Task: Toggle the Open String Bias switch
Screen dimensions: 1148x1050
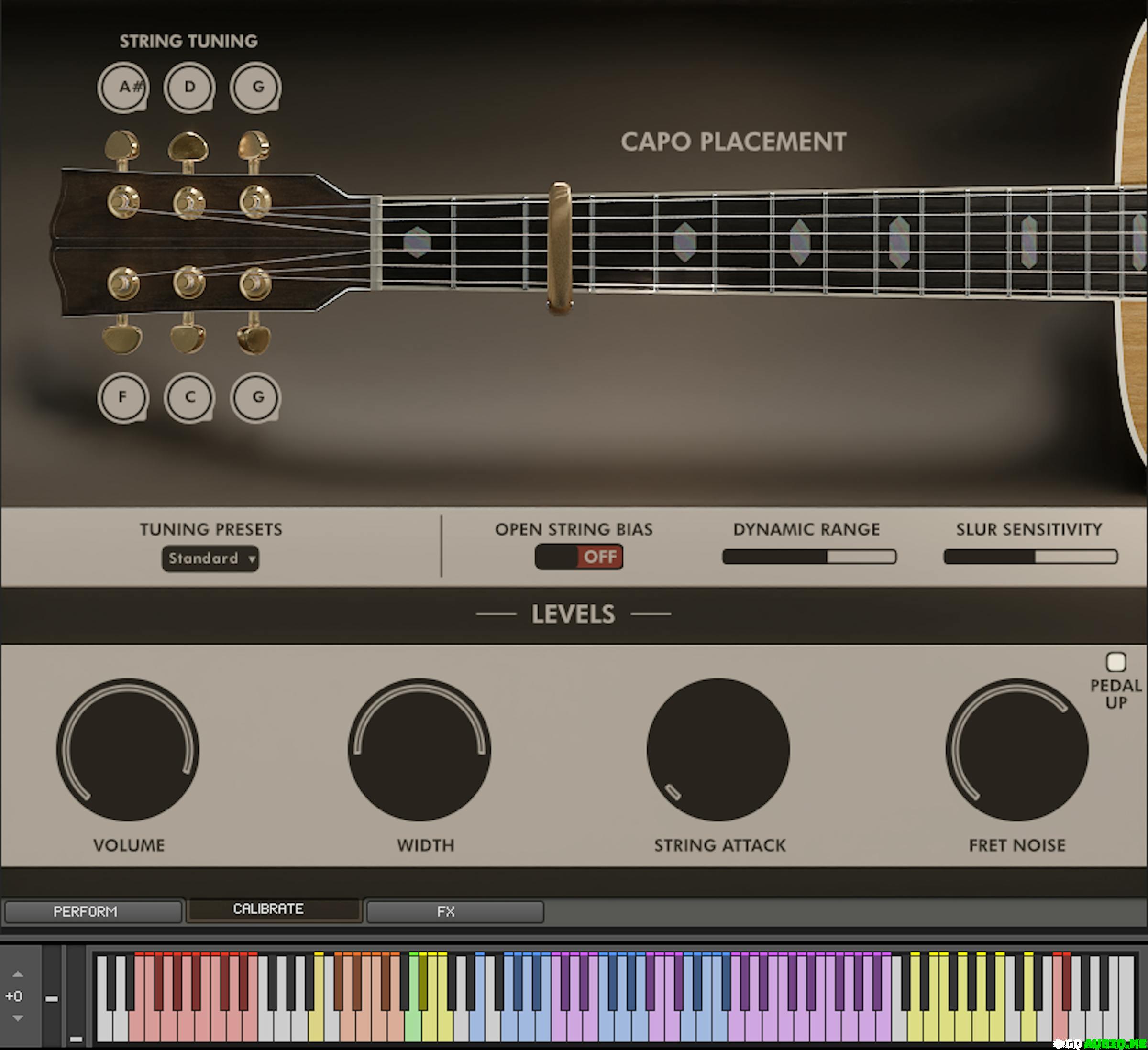Action: coord(579,557)
